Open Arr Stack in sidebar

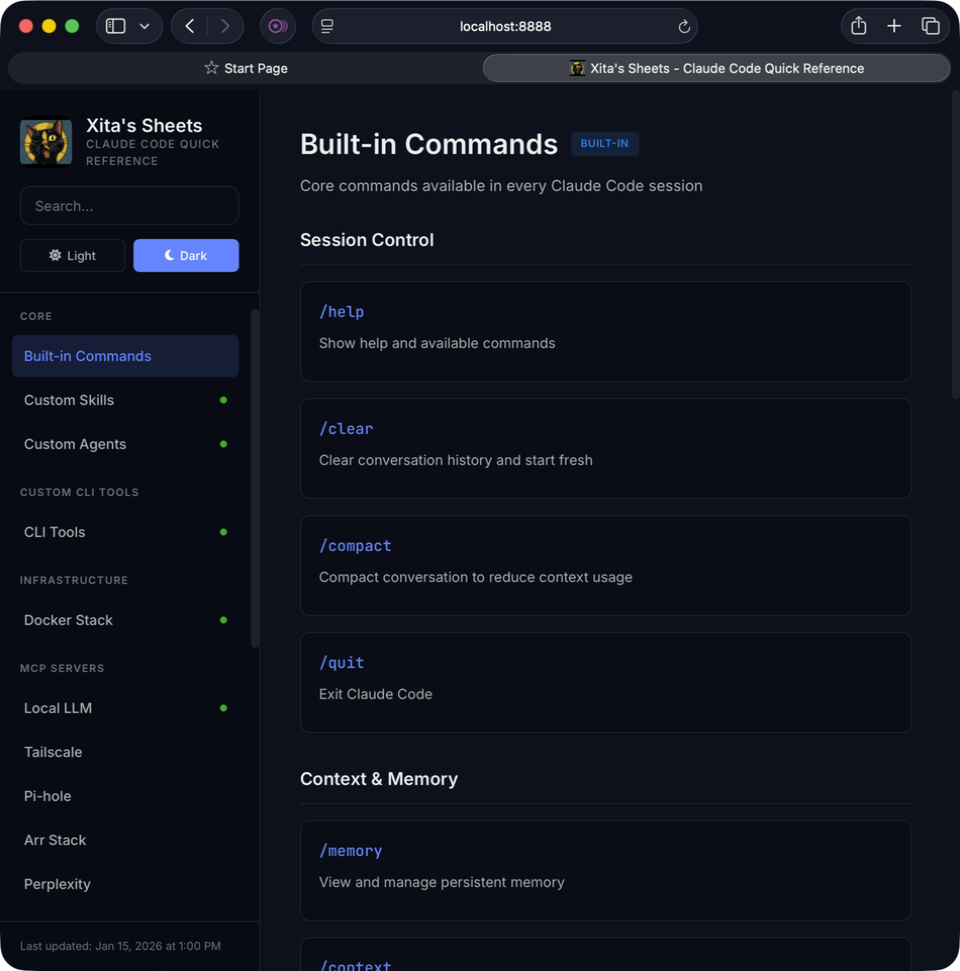coord(125,840)
